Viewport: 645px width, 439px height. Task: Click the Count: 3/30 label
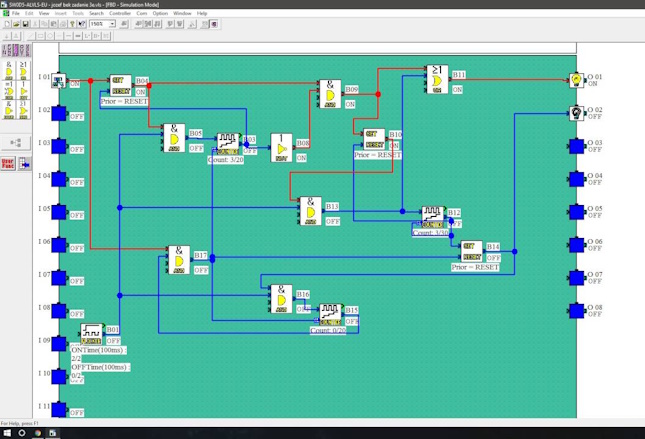coord(430,232)
